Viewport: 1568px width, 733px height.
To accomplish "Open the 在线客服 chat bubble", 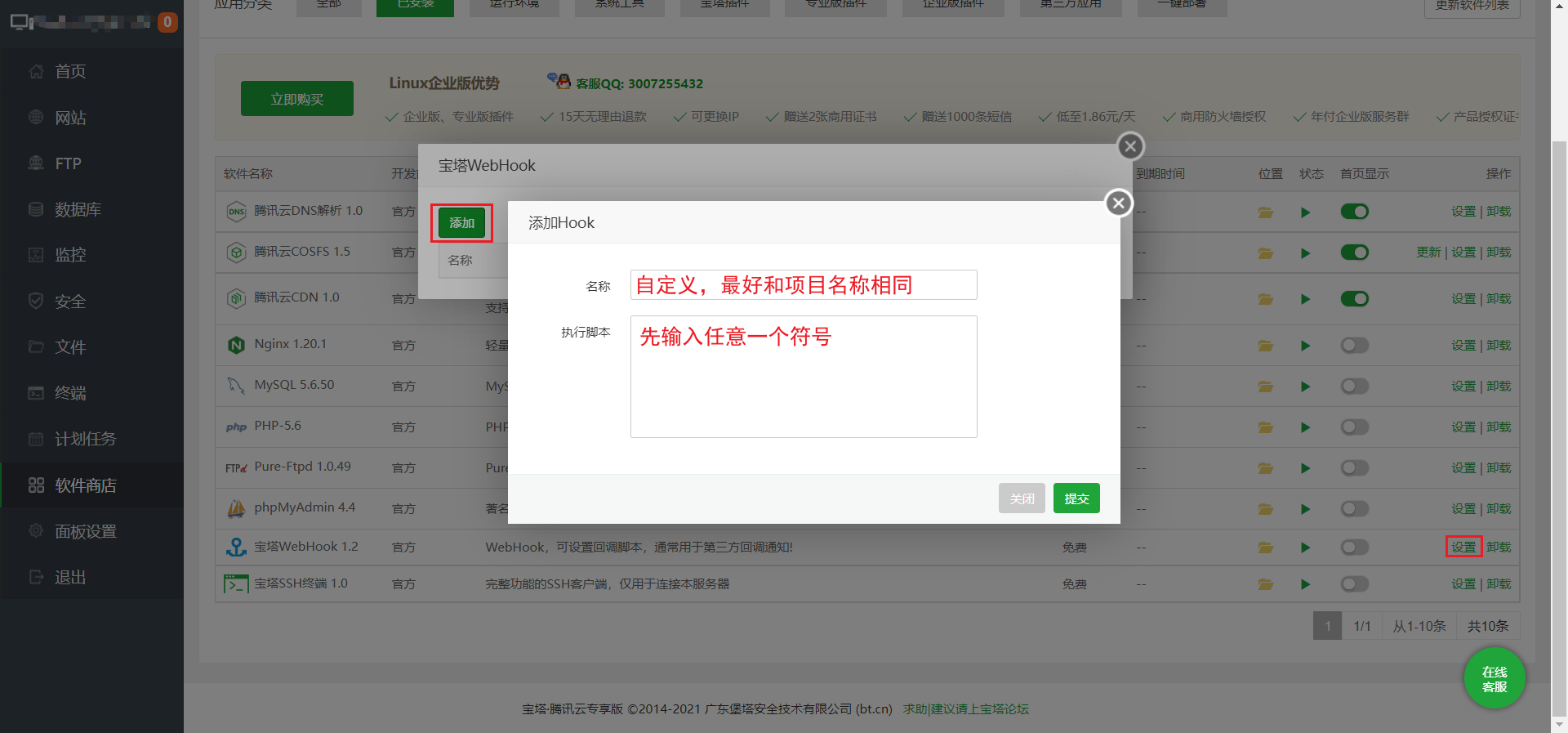I will [1494, 678].
